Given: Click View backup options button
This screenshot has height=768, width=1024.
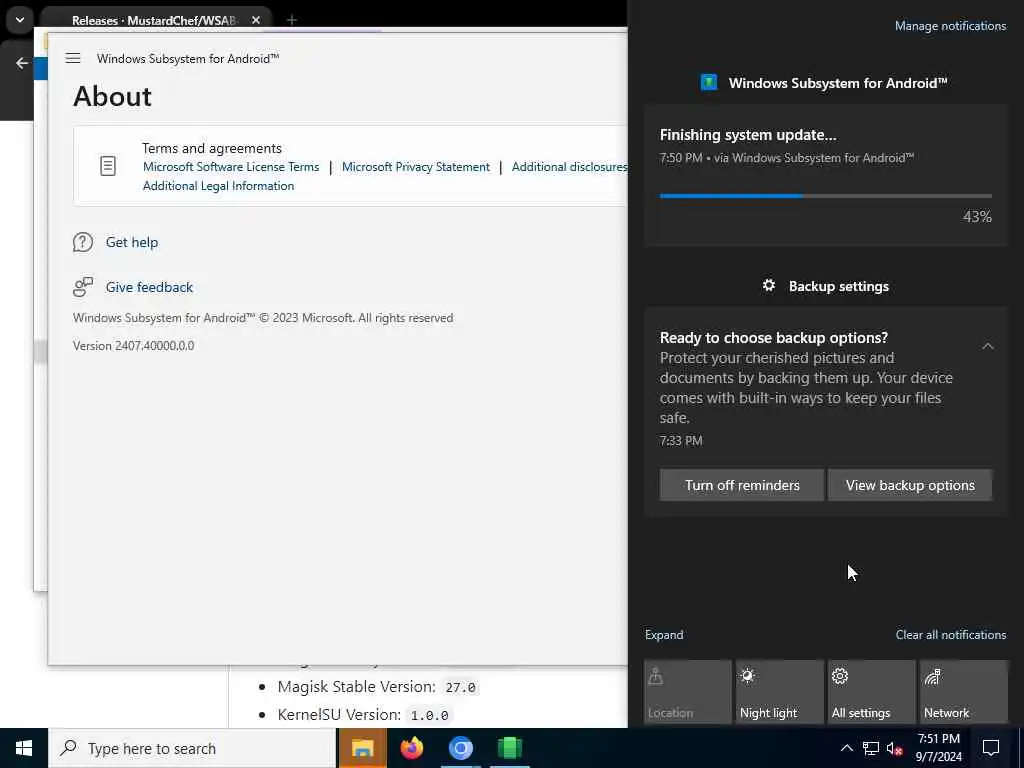Looking at the screenshot, I should click(910, 485).
